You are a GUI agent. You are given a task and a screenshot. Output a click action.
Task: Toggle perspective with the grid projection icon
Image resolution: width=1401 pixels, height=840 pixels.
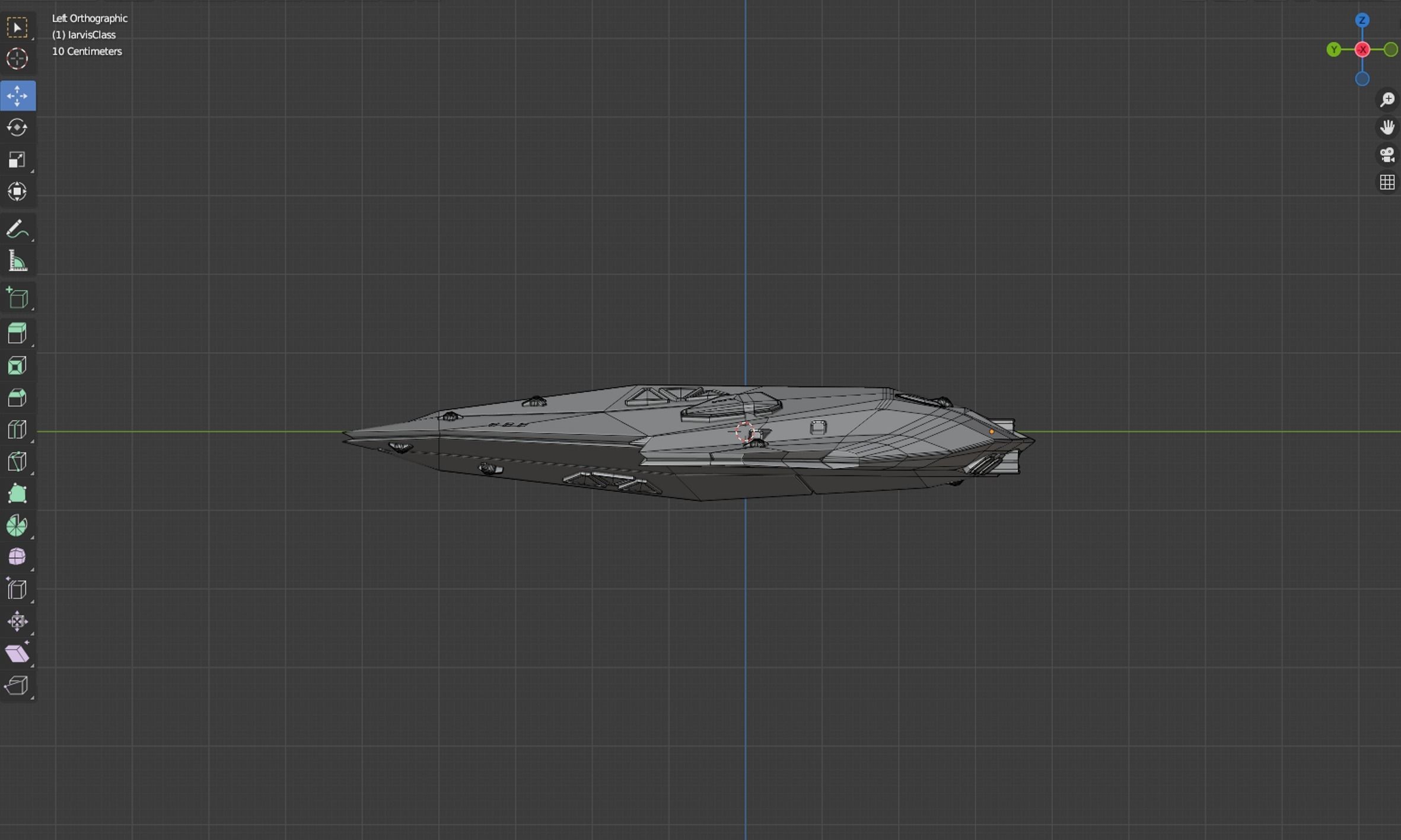pos(1387,181)
